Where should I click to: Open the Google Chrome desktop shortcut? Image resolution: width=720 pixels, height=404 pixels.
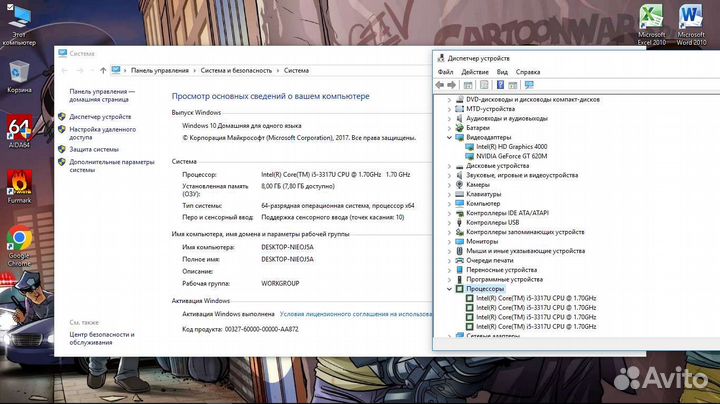(19, 246)
